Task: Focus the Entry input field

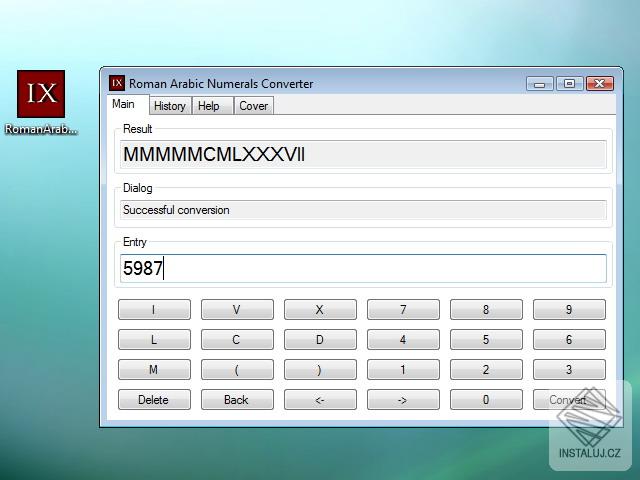Action: [x=363, y=268]
